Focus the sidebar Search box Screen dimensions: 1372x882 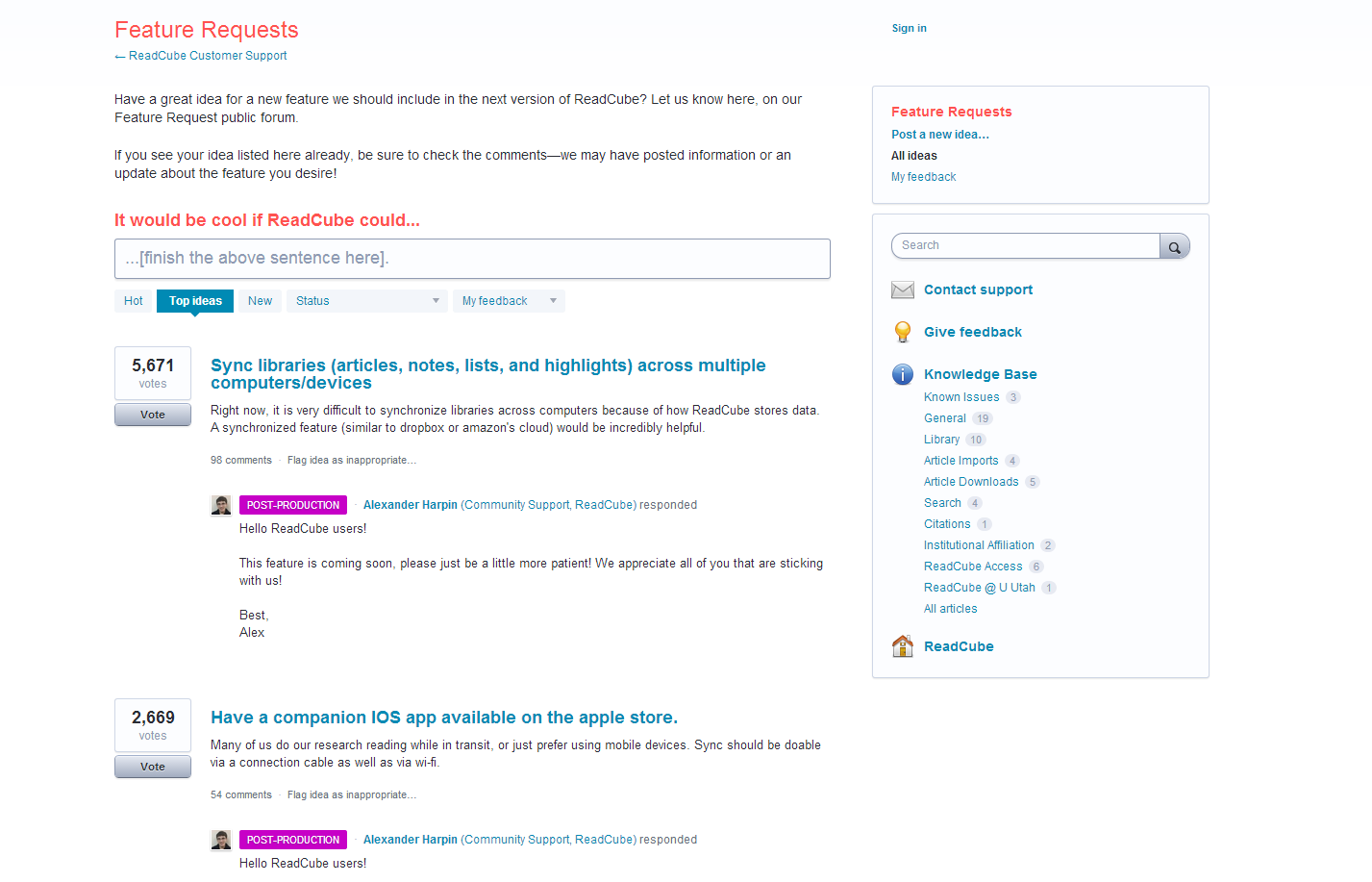[1026, 246]
